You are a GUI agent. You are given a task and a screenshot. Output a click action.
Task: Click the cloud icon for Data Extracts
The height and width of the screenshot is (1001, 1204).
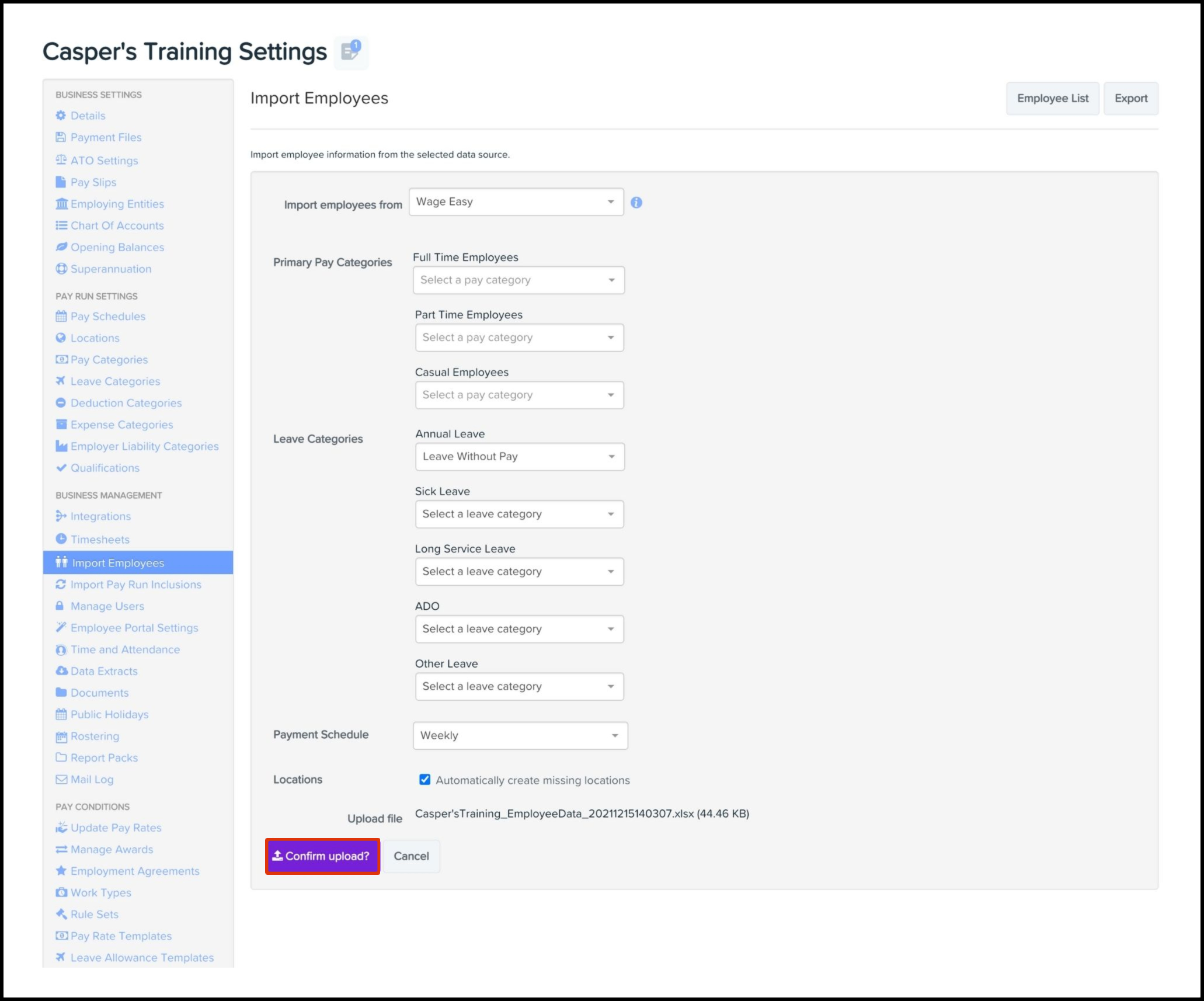[x=61, y=671]
